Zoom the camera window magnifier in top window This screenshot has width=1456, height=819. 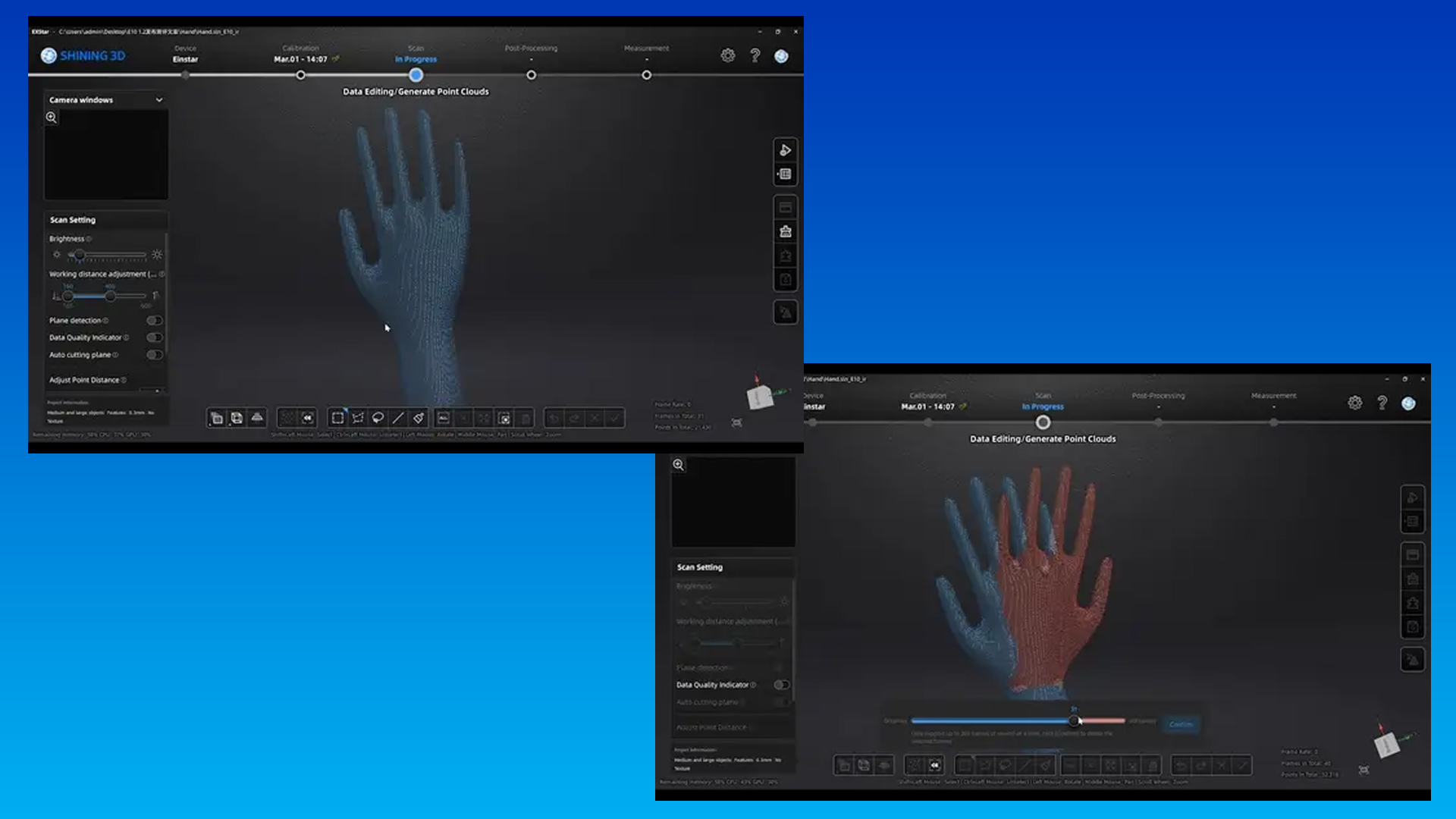(x=52, y=118)
